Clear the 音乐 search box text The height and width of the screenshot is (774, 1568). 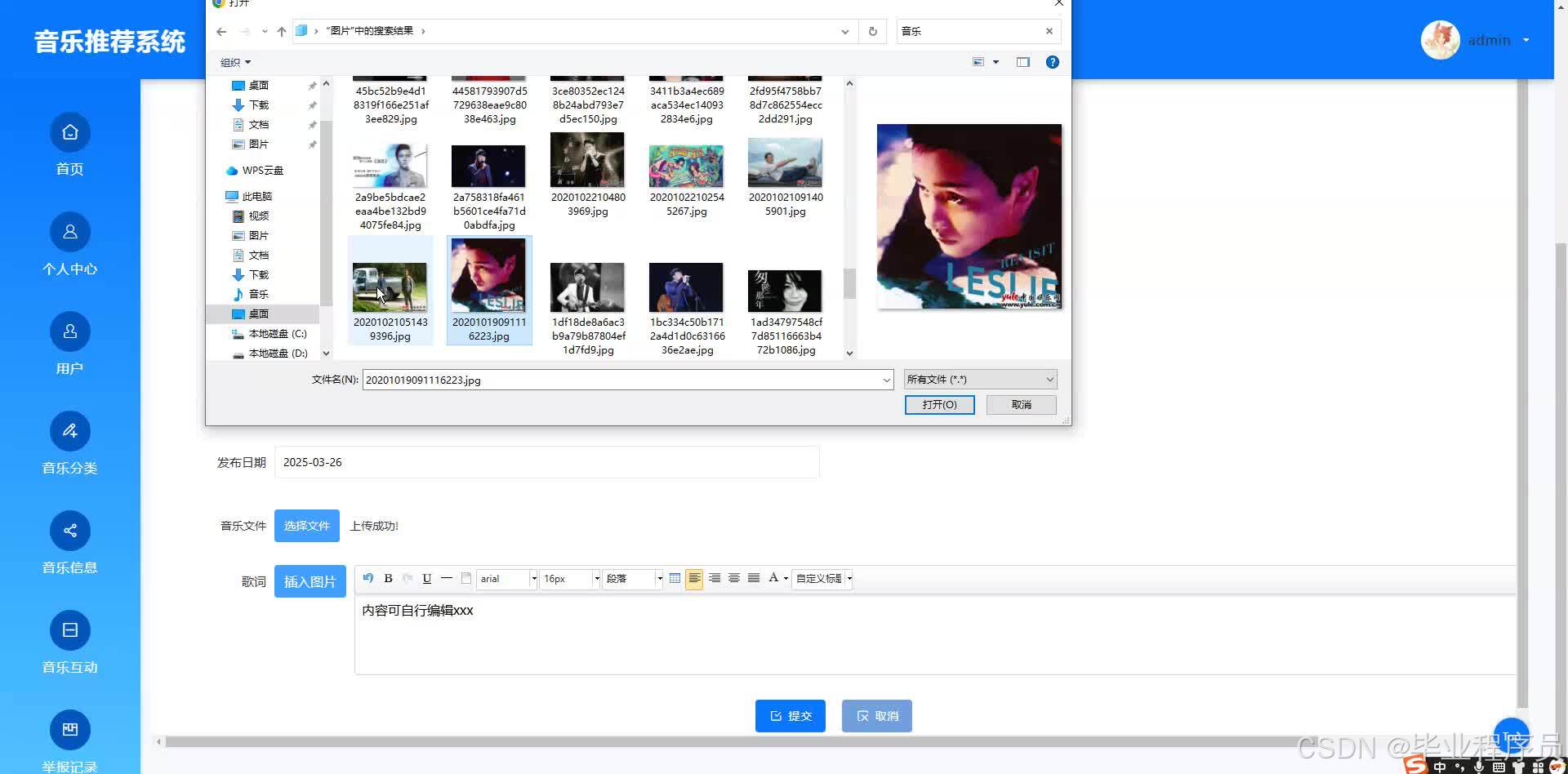coord(1049,31)
